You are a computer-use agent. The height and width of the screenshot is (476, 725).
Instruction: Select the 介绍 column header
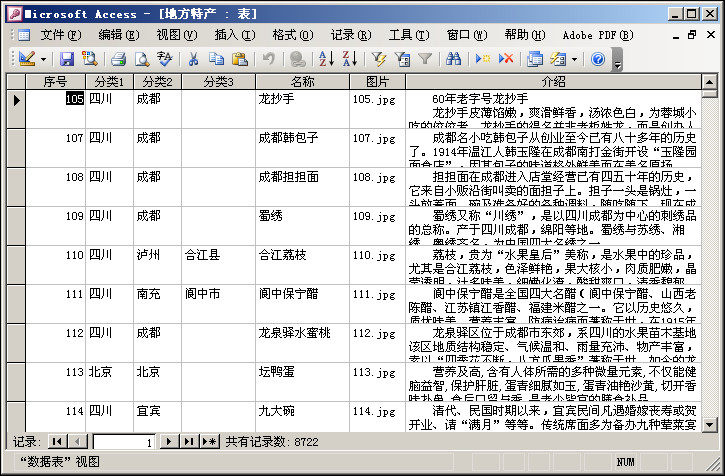click(x=553, y=82)
